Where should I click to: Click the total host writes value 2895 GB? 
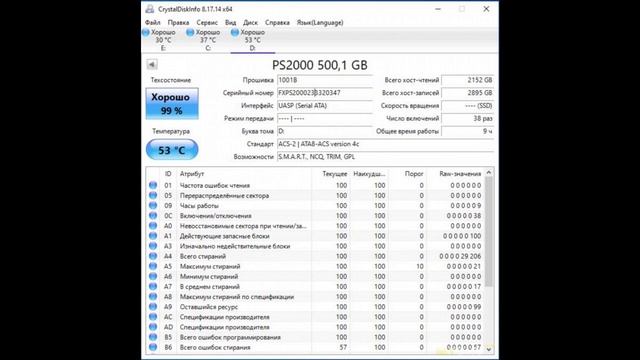click(467, 93)
